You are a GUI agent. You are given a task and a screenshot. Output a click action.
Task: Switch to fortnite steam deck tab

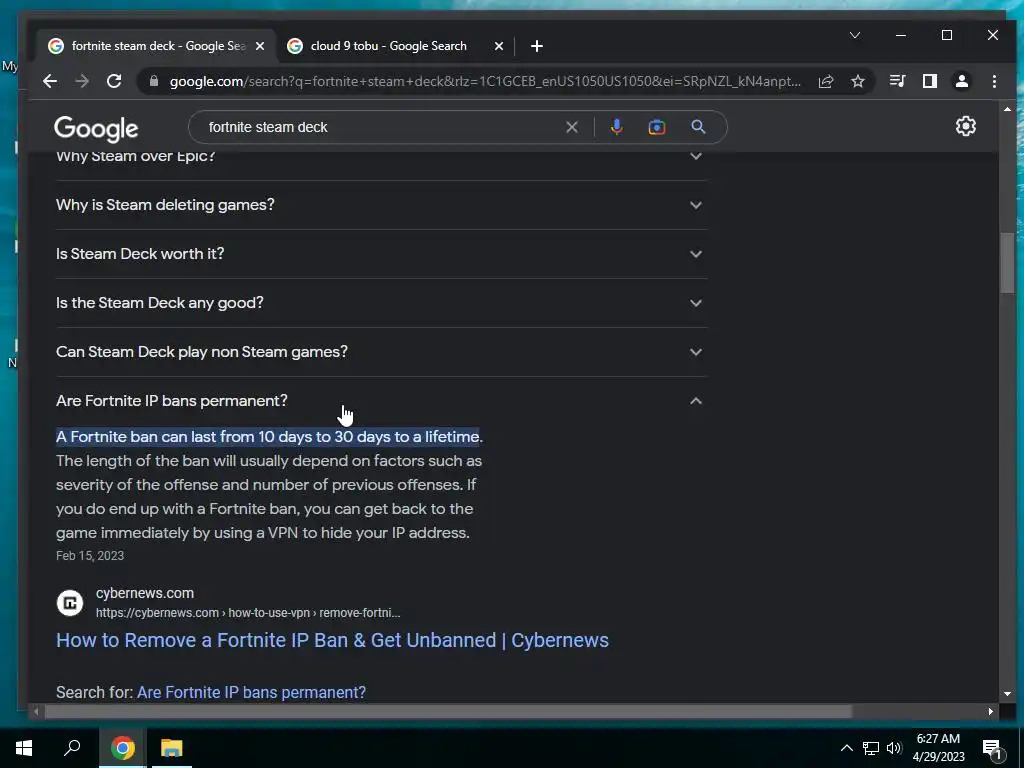point(159,46)
